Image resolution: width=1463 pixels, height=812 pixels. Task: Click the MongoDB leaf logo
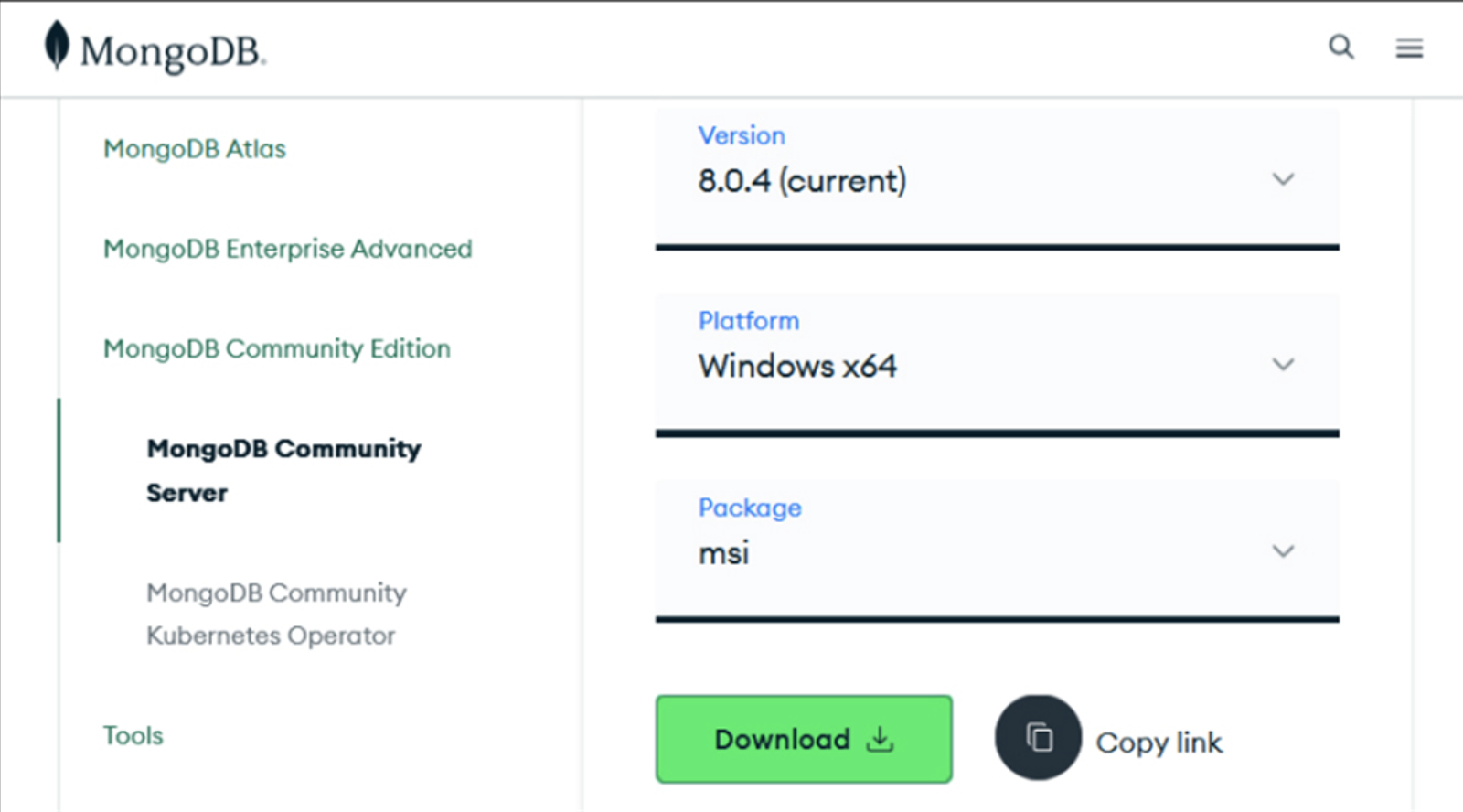pyautogui.click(x=57, y=45)
